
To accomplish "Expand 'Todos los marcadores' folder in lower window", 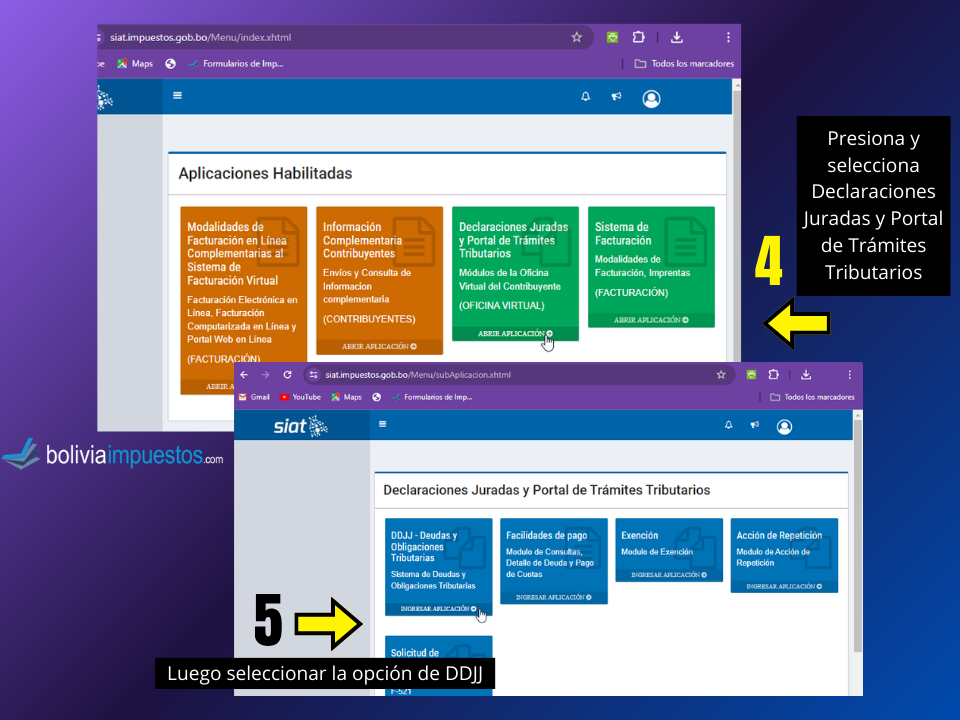I will pyautogui.click(x=812, y=397).
